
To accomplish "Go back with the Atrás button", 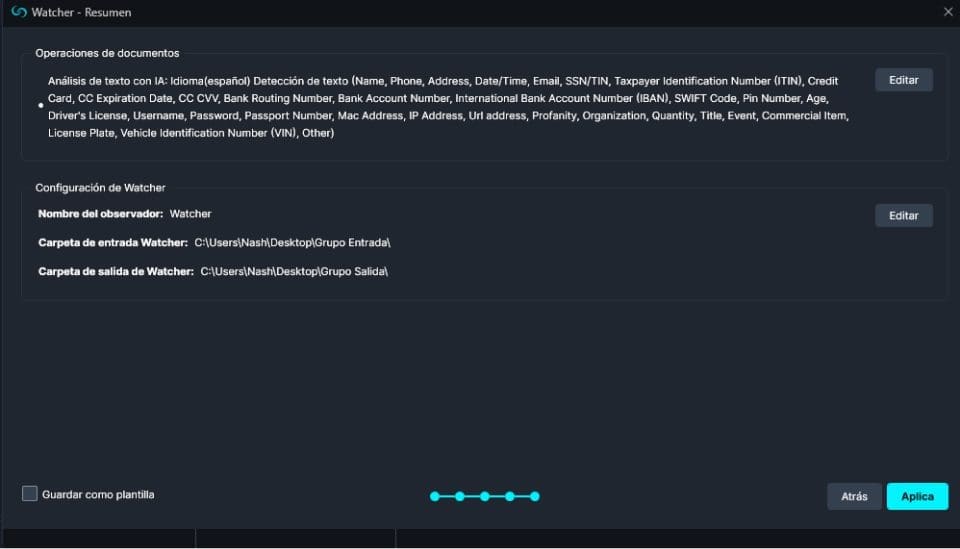I will tap(854, 496).
